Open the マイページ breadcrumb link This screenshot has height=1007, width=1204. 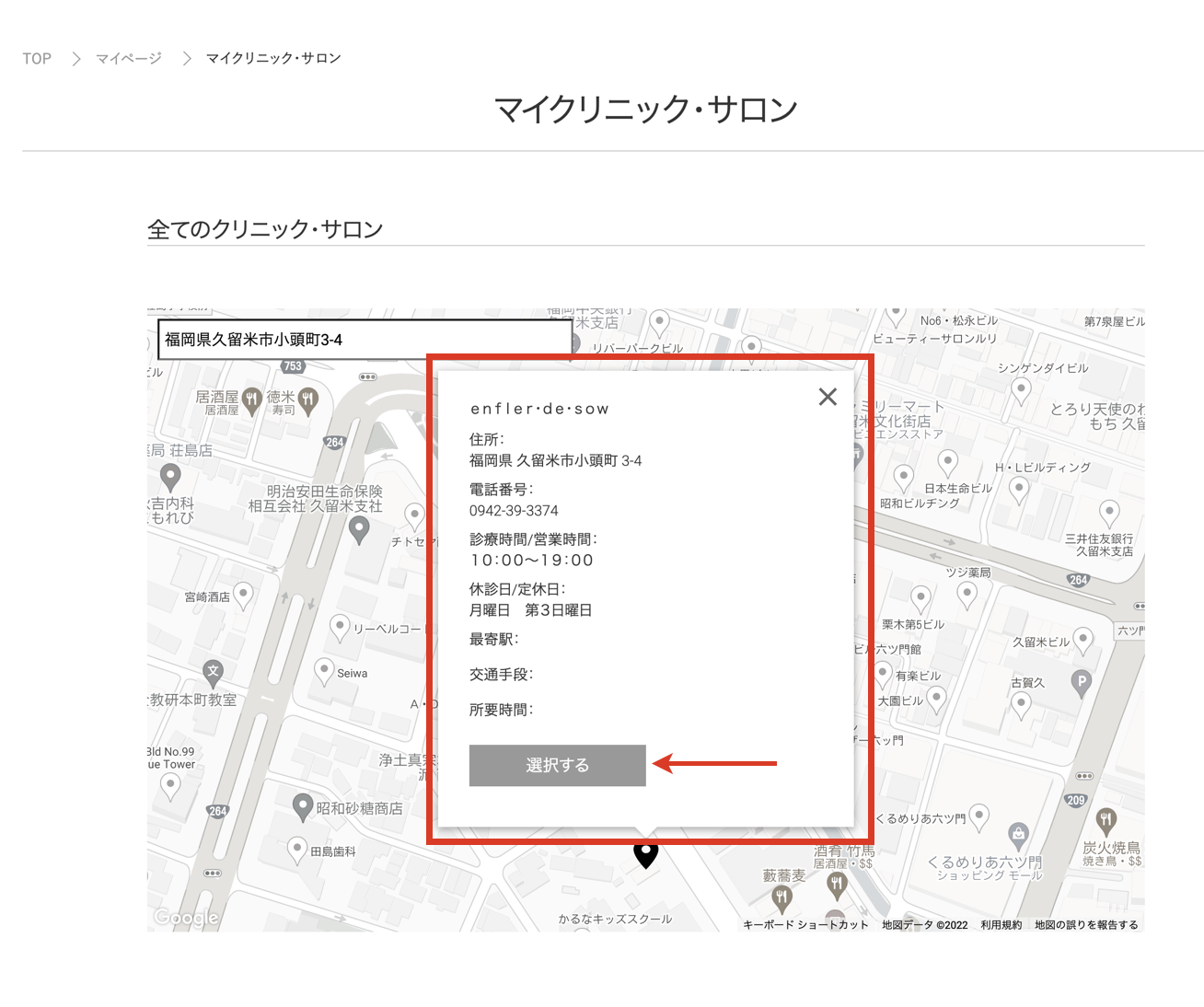point(129,59)
